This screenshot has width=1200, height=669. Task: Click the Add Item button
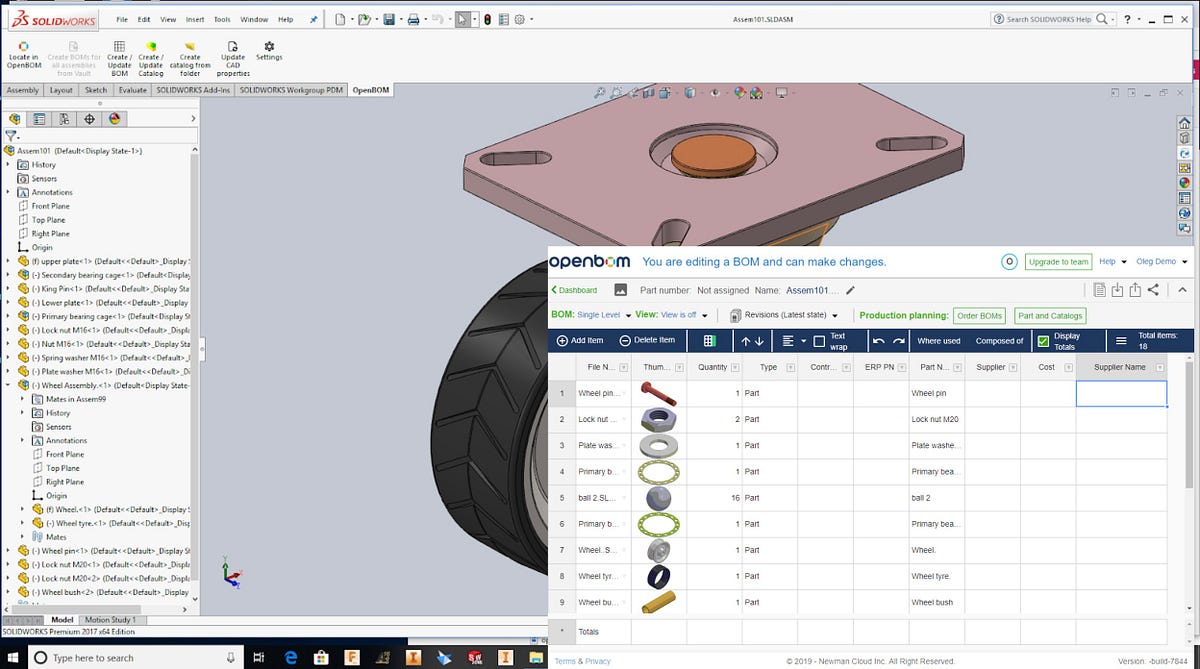click(579, 340)
